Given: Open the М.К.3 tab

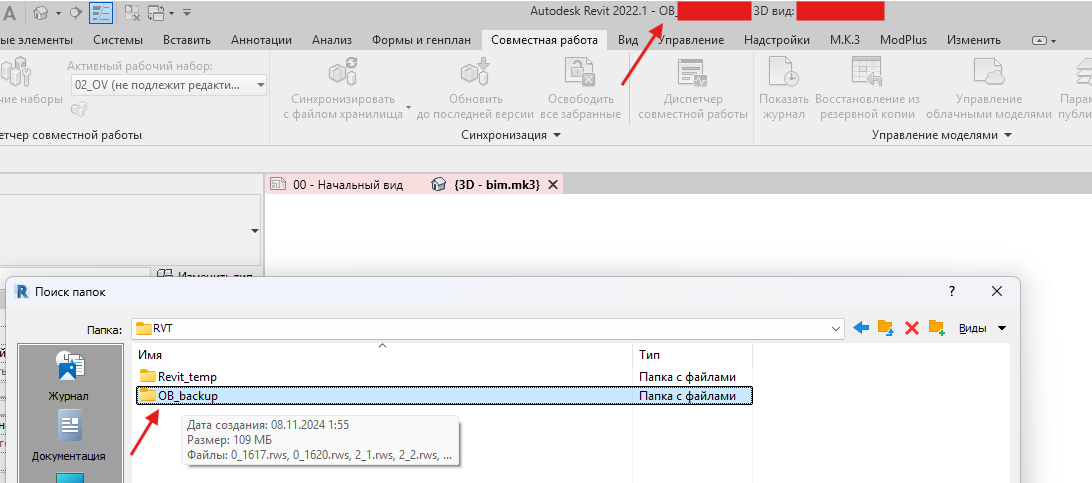Looking at the screenshot, I should click(845, 40).
